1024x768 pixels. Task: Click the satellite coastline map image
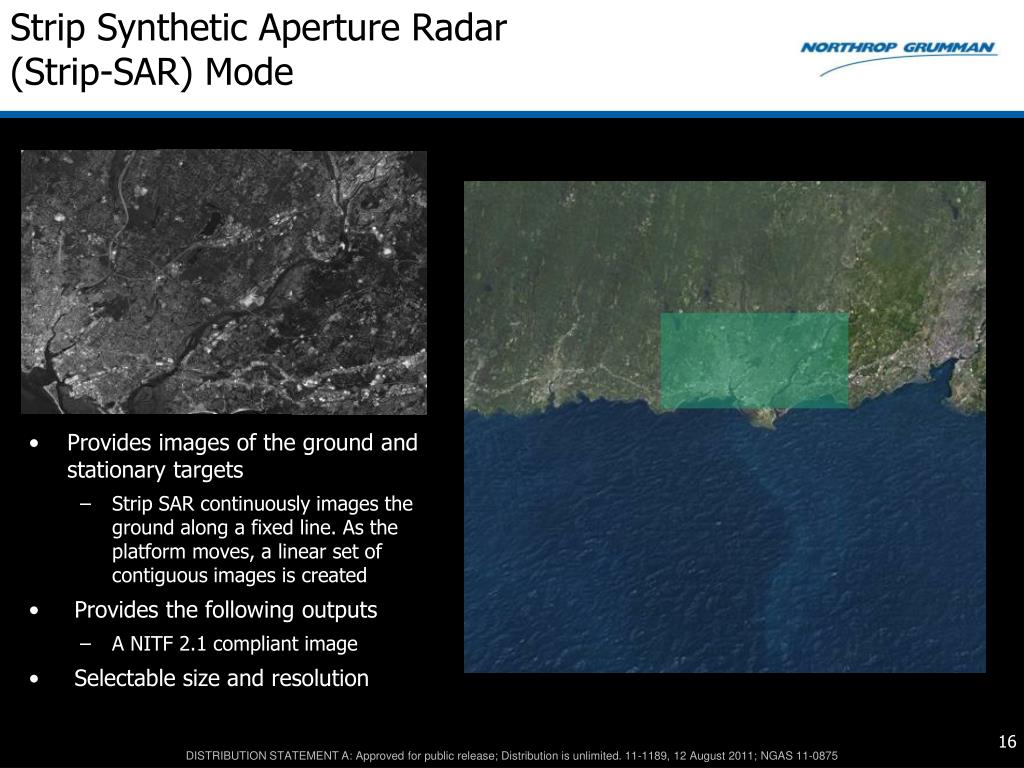coord(724,426)
